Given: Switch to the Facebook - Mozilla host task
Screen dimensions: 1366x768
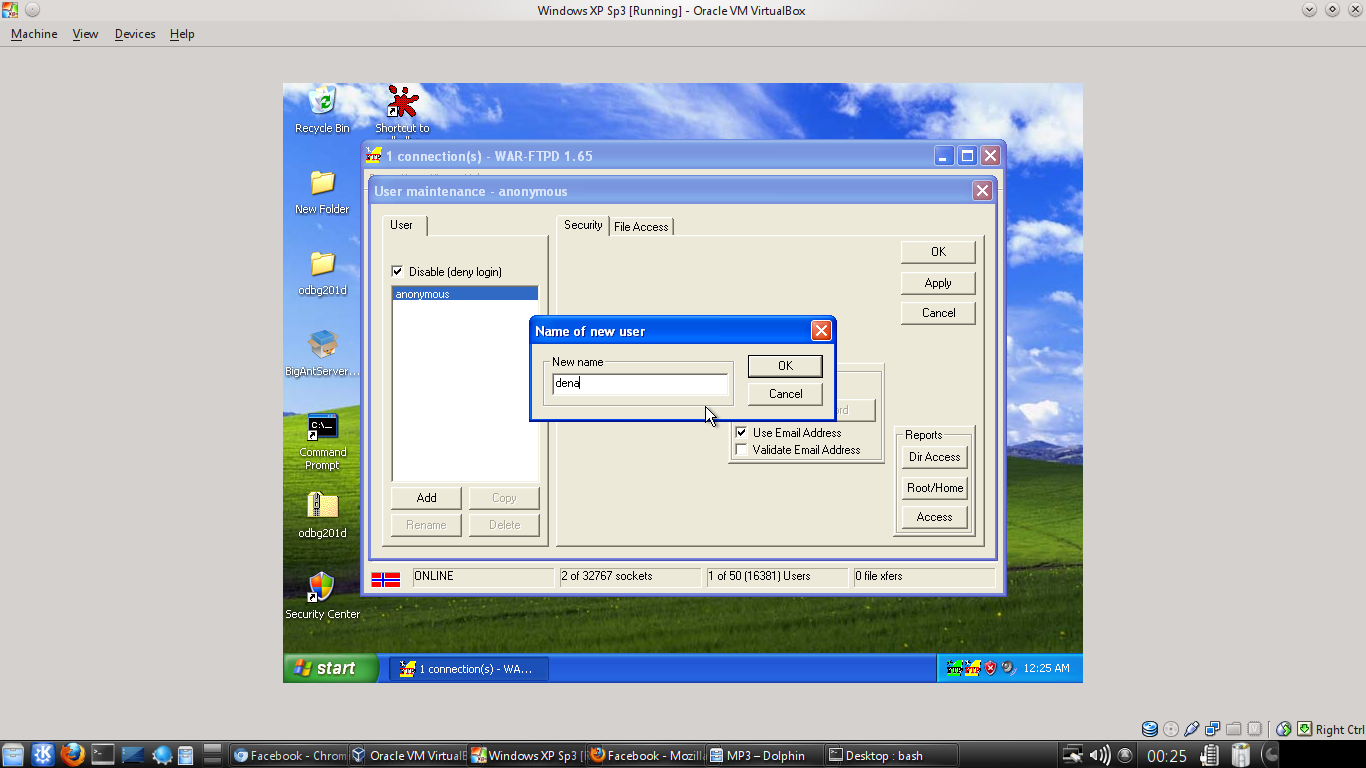Looking at the screenshot, I should [x=646, y=755].
